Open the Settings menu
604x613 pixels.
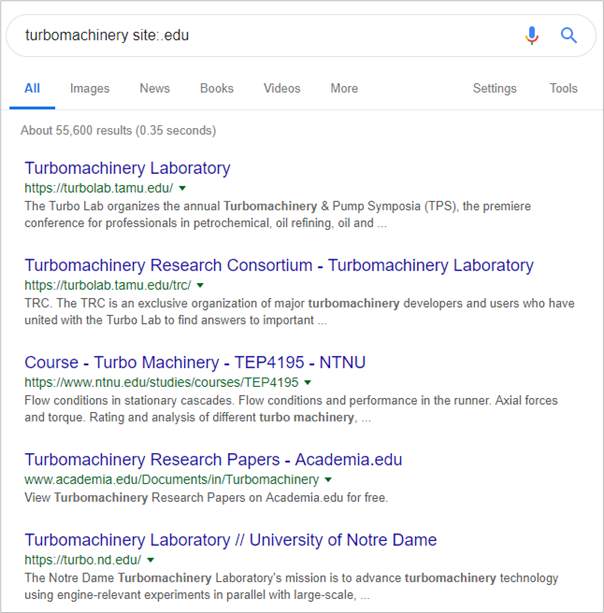[495, 88]
